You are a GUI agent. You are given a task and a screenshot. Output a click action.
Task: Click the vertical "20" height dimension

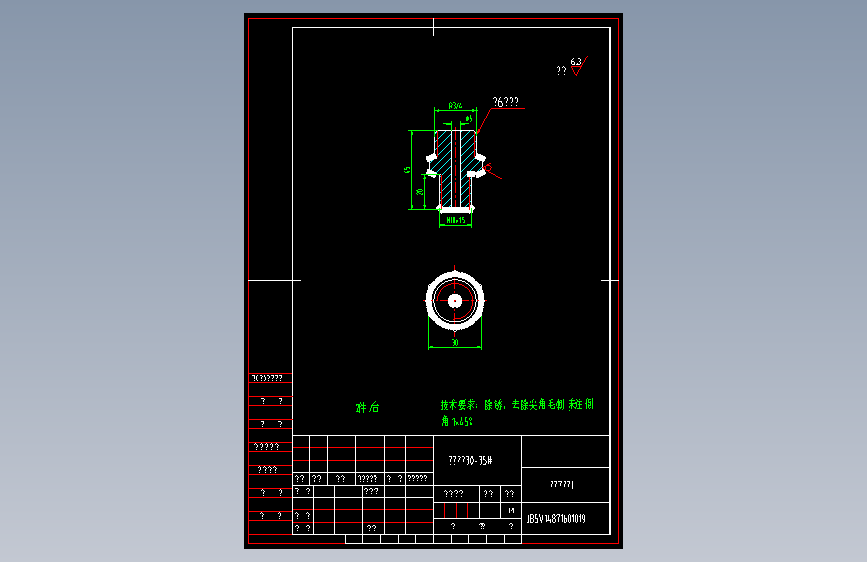420,192
